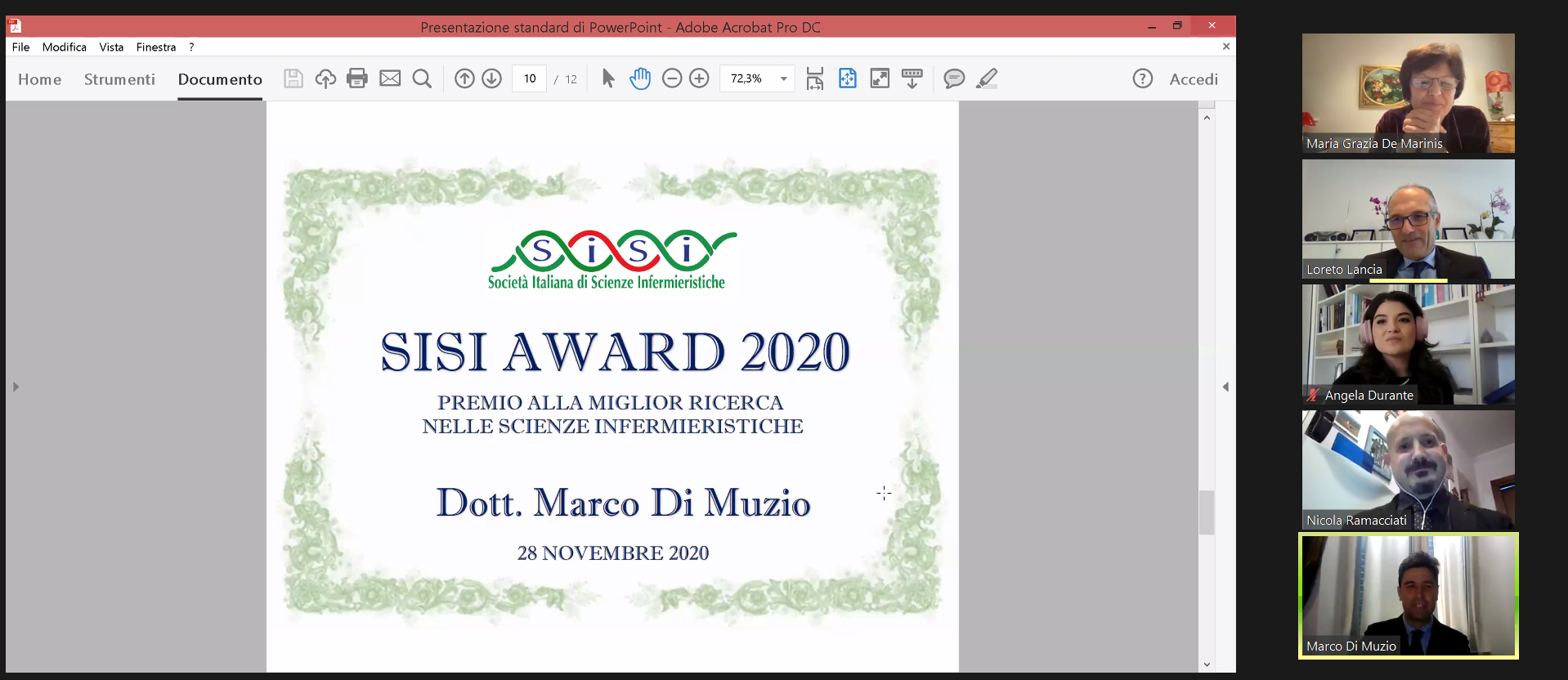
Task: Restore down the Acrobat window
Action: point(1177,26)
